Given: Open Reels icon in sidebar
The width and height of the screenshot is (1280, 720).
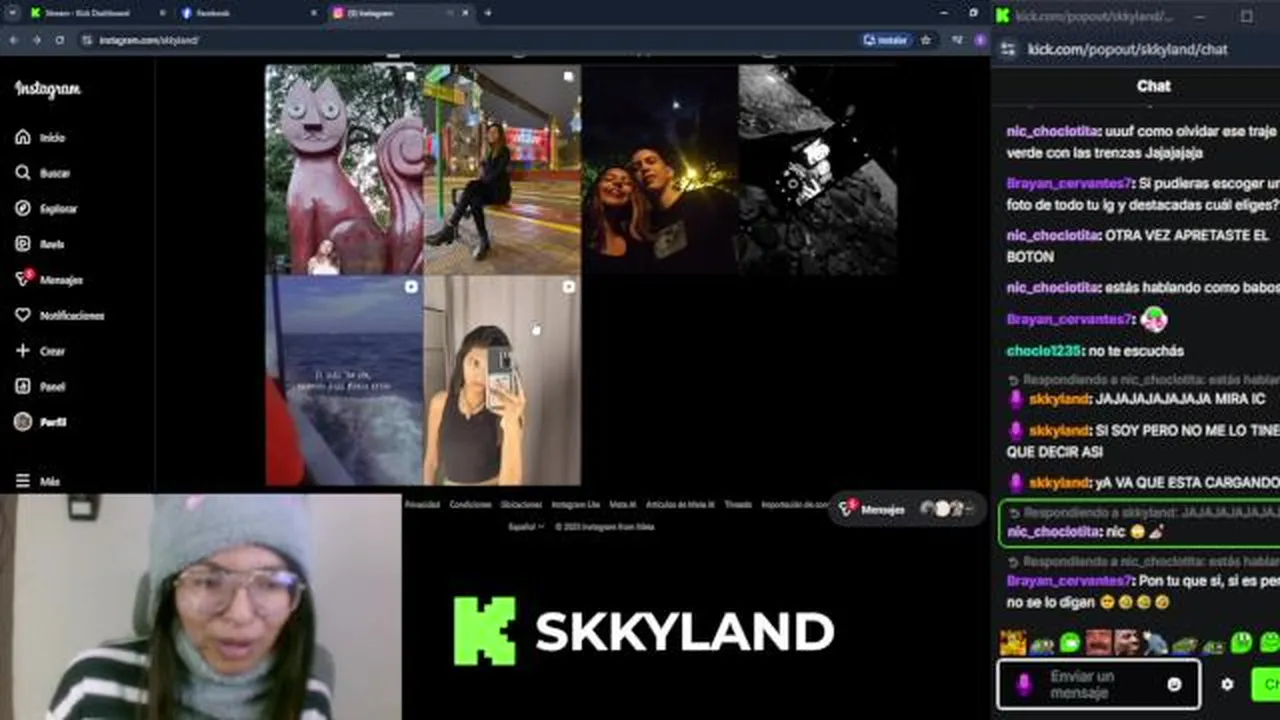Looking at the screenshot, I should pyautogui.click(x=22, y=244).
